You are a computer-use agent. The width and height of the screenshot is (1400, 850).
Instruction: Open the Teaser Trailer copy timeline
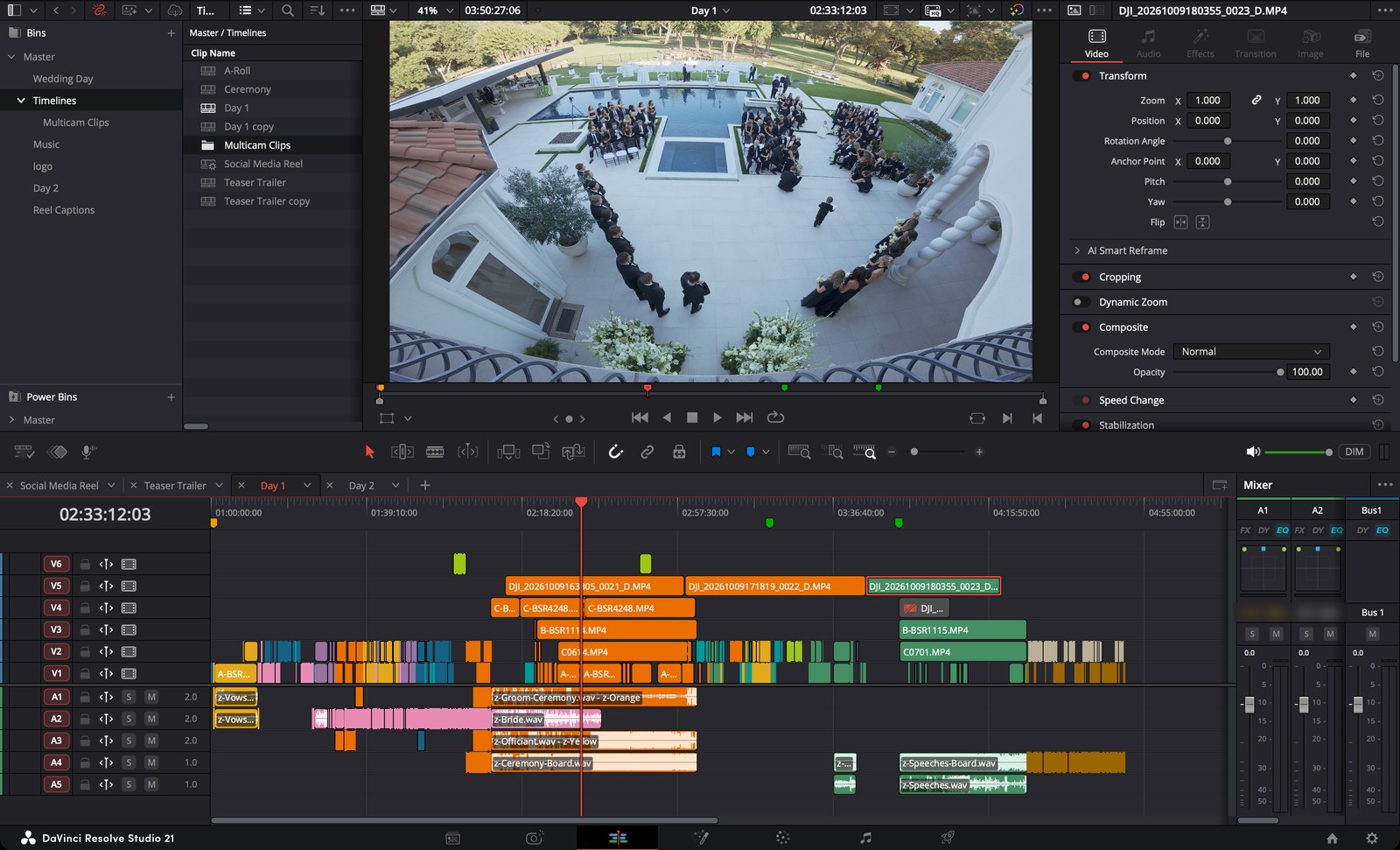tap(267, 201)
